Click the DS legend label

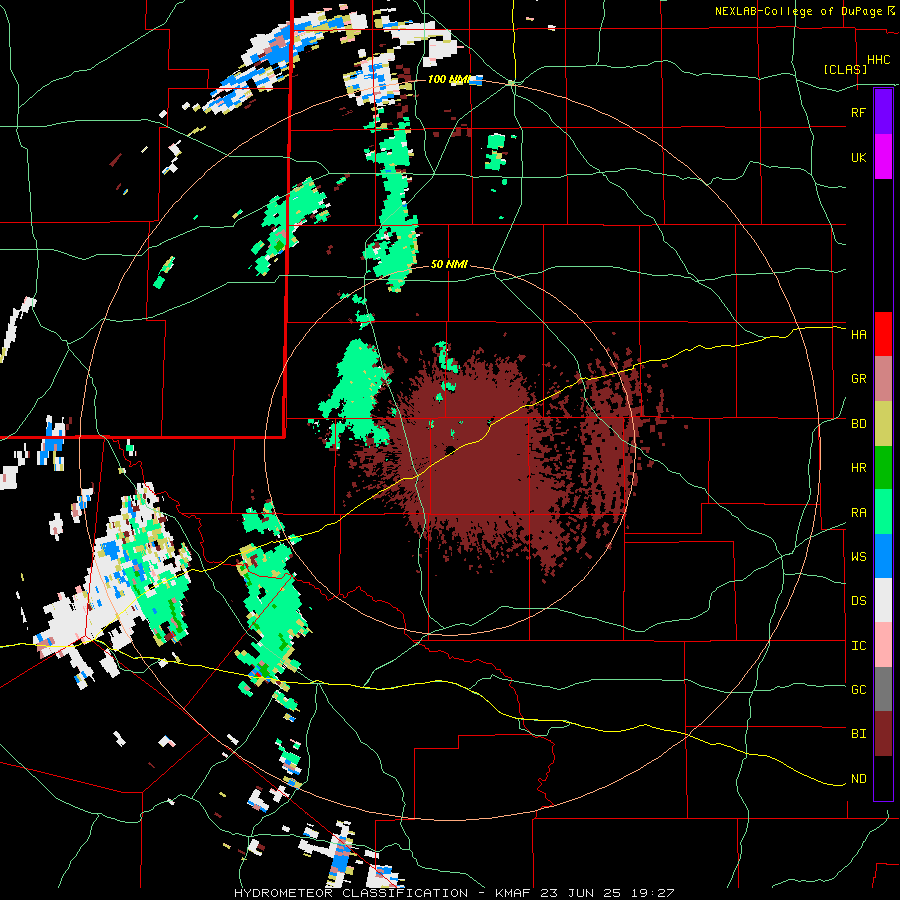[858, 601]
